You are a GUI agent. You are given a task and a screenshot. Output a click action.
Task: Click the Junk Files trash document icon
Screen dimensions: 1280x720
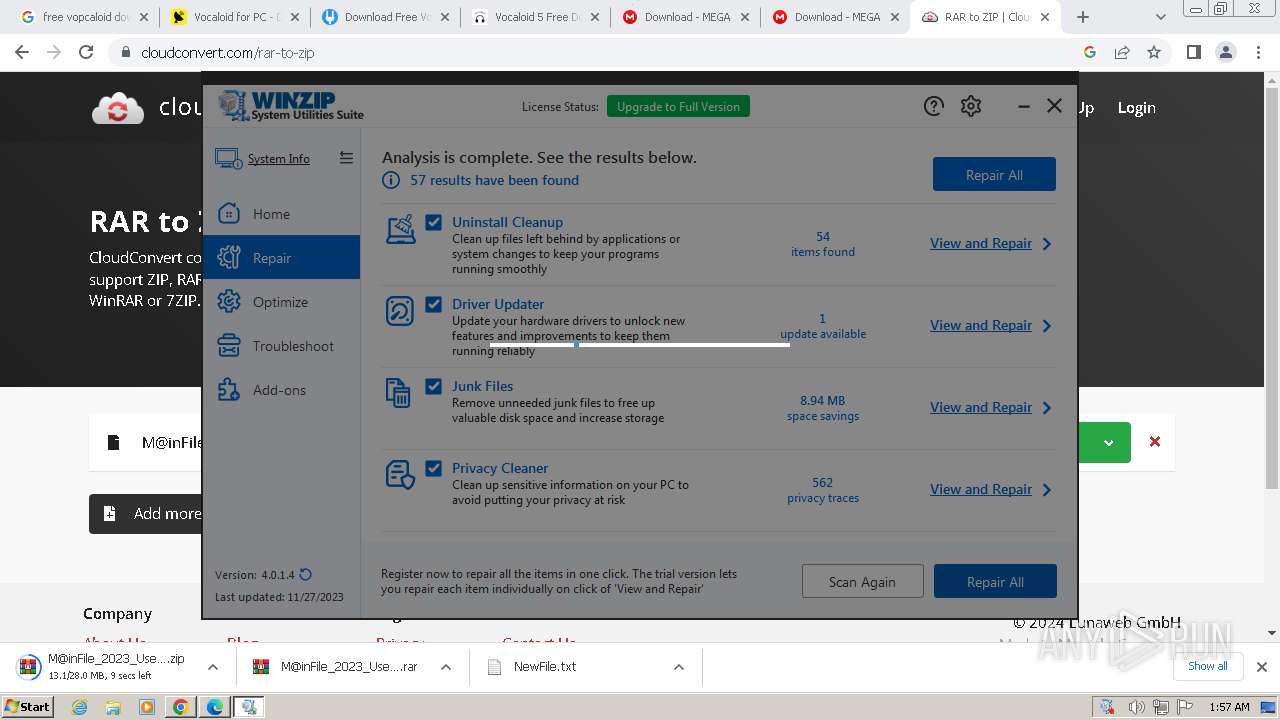(x=398, y=393)
